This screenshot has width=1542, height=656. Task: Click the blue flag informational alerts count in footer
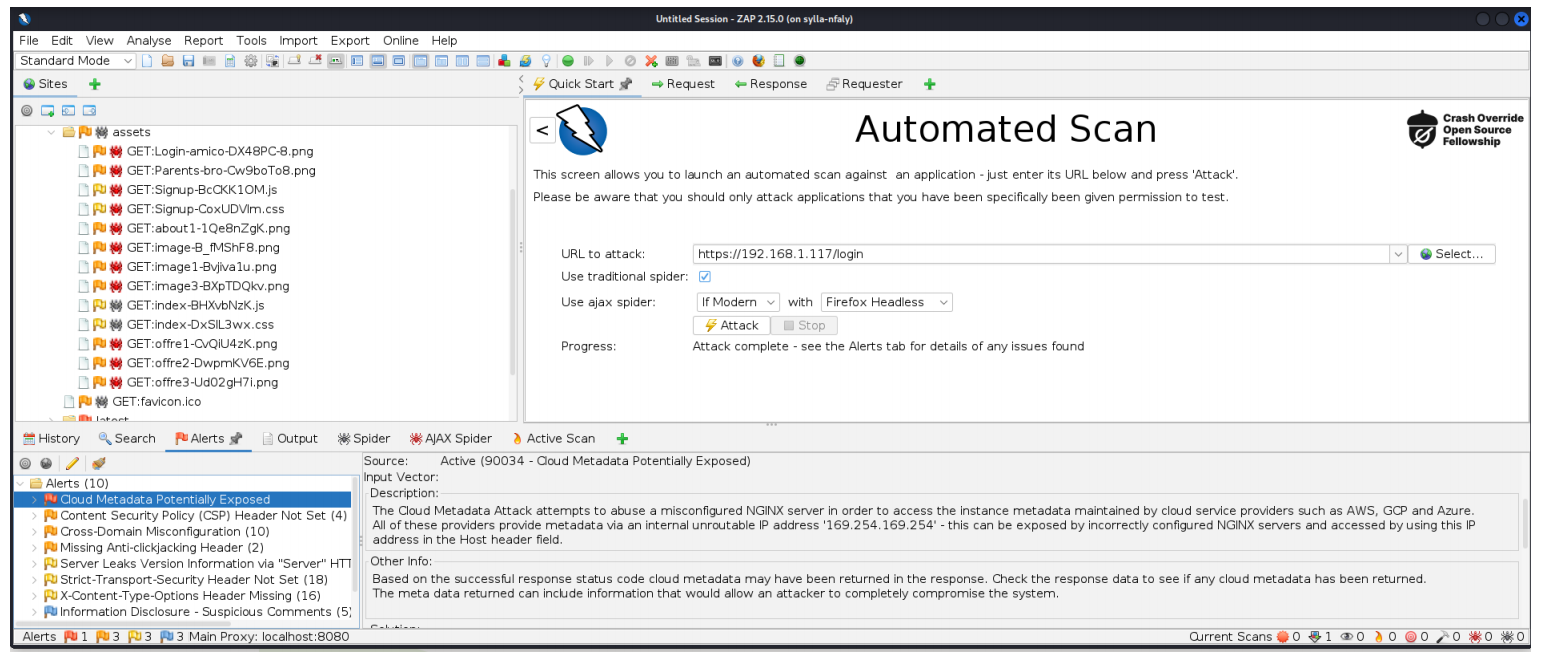pos(172,636)
